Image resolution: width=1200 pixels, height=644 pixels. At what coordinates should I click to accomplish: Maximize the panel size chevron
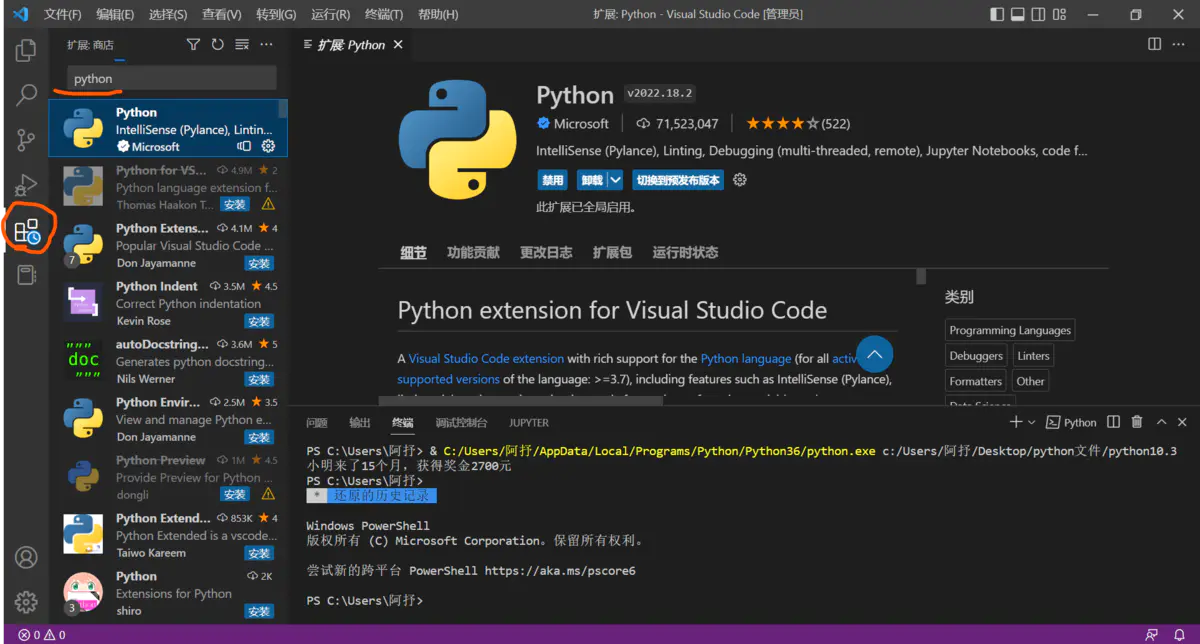[x=1162, y=422]
